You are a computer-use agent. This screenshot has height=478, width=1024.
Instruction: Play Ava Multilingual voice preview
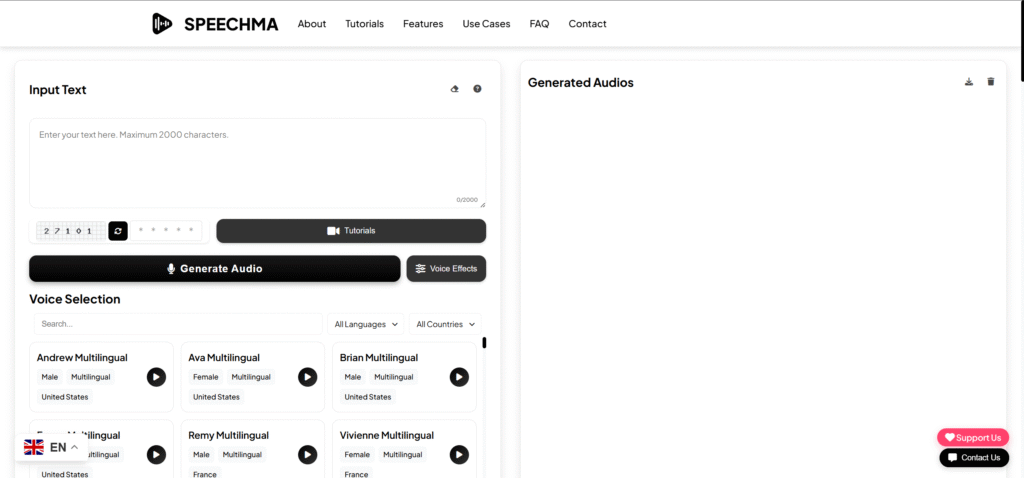308,377
